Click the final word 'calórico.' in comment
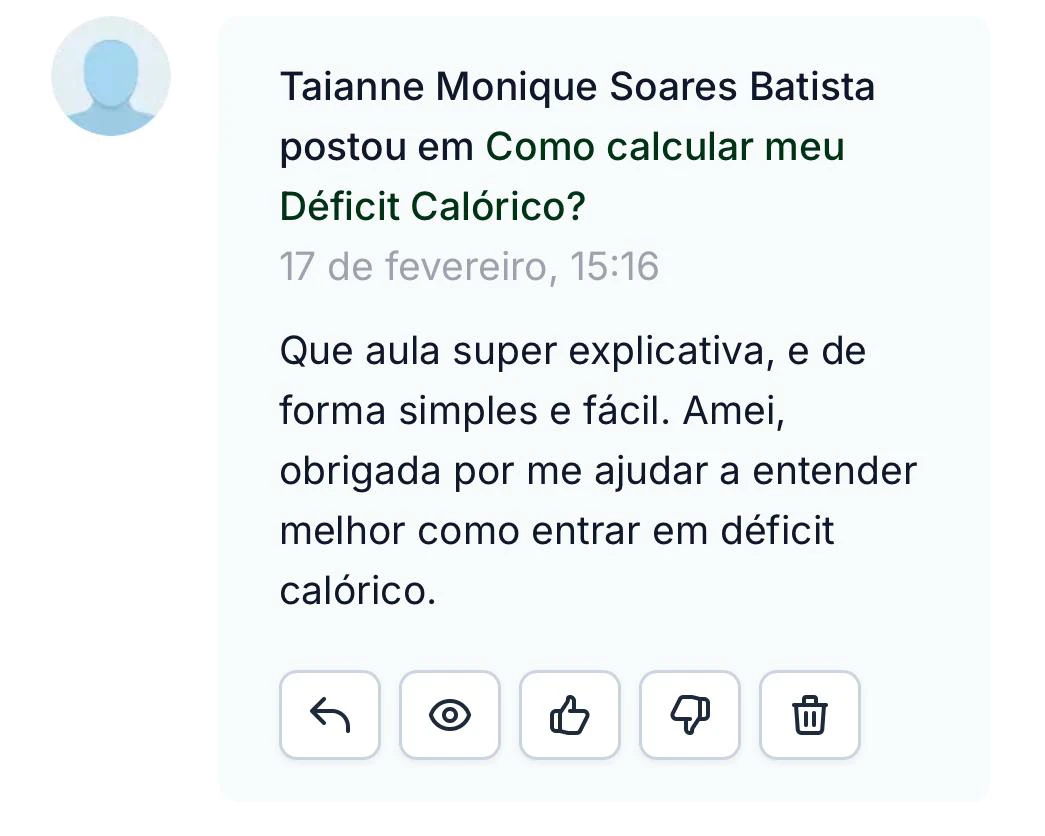 pyautogui.click(x=358, y=591)
